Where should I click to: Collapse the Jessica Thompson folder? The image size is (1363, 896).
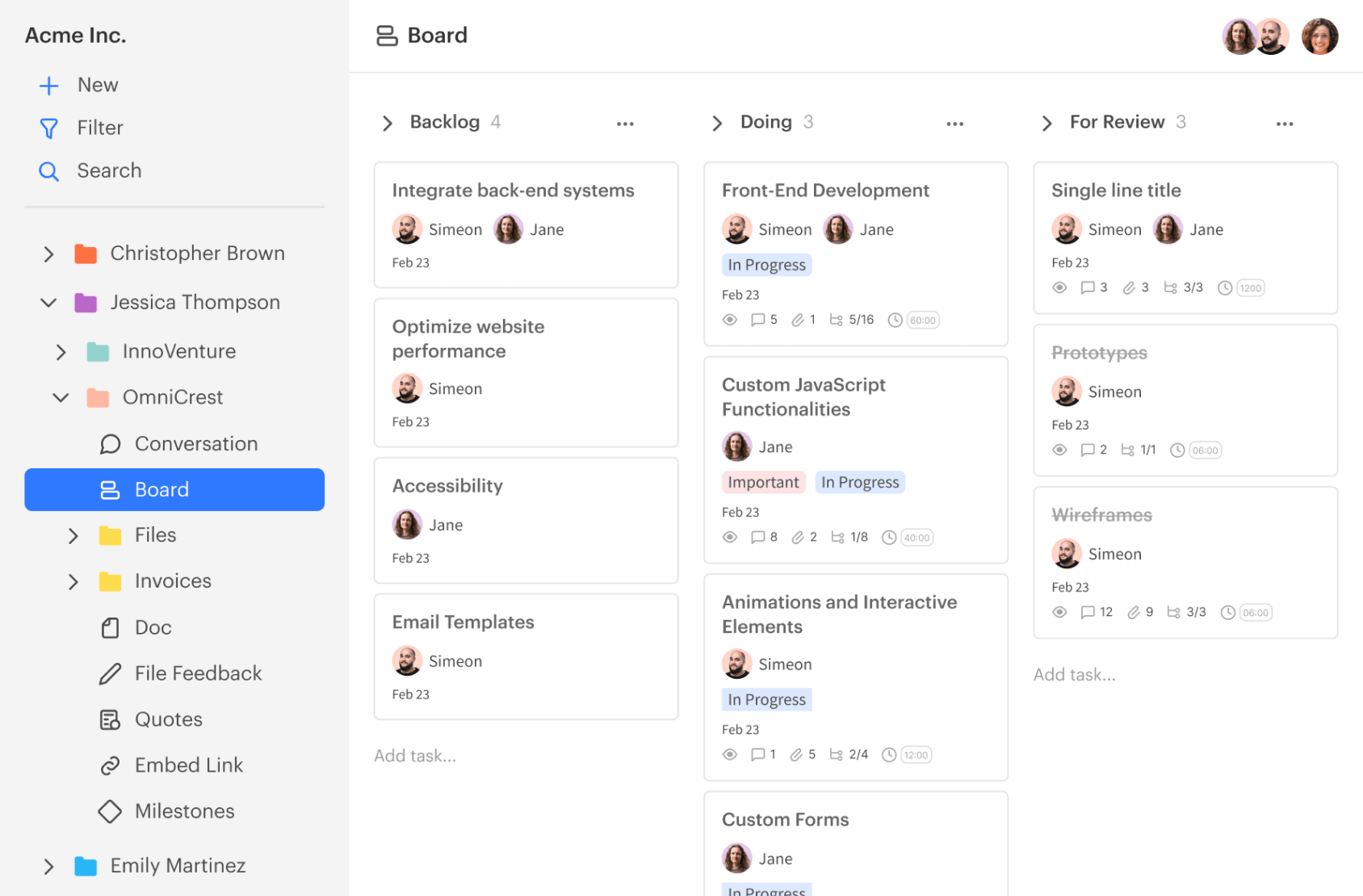(x=48, y=303)
